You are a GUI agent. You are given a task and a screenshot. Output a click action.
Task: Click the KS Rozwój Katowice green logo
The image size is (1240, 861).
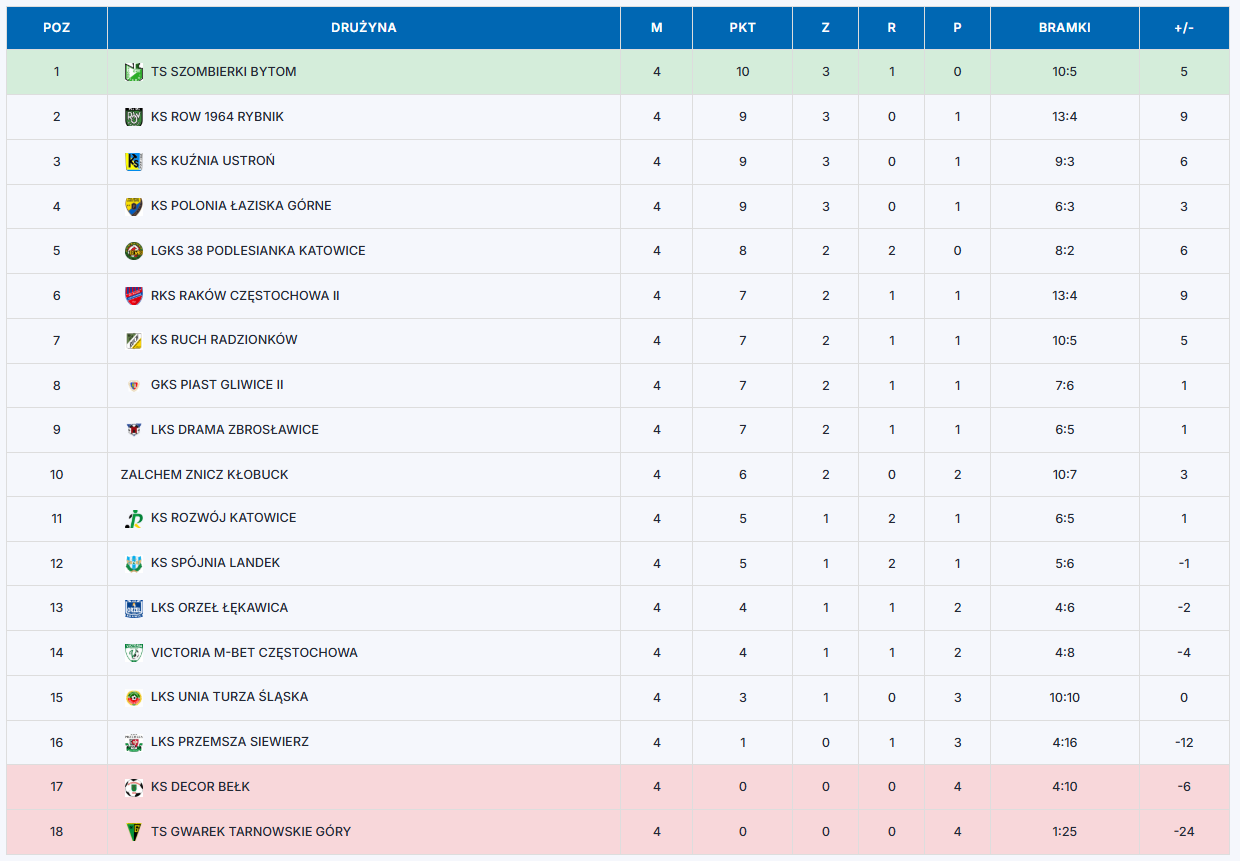click(133, 518)
